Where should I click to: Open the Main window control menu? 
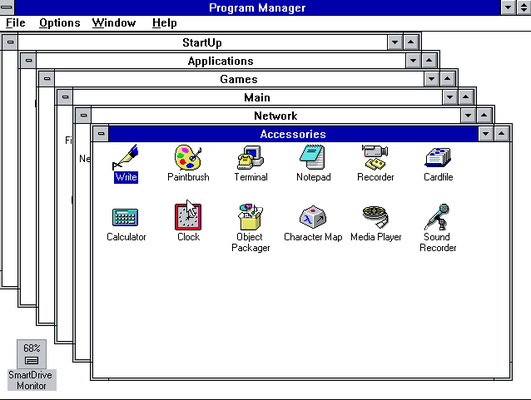65,97
